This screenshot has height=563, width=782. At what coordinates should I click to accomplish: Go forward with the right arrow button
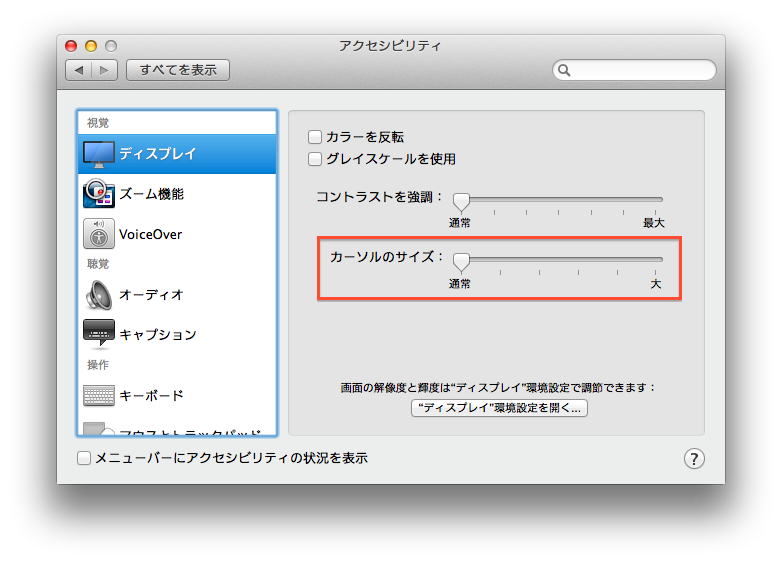point(104,70)
